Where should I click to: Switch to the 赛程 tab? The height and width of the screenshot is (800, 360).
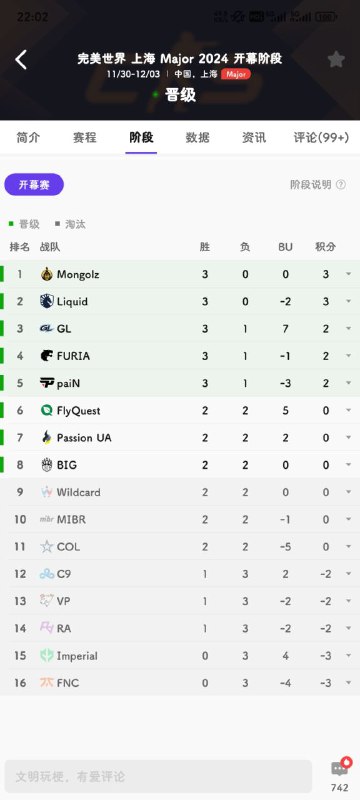point(85,137)
